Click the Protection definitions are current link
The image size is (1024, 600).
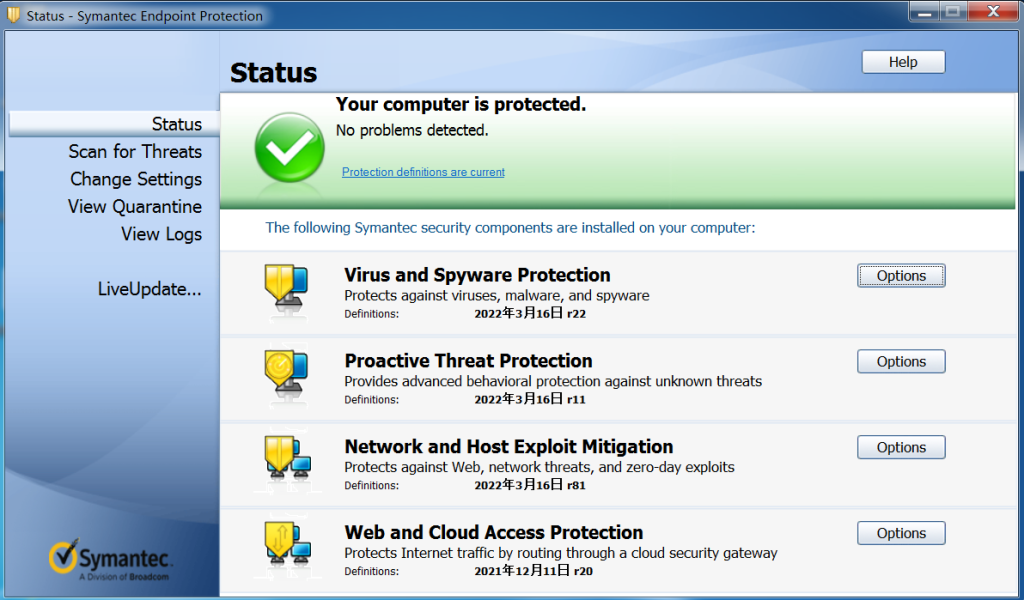(x=422, y=171)
